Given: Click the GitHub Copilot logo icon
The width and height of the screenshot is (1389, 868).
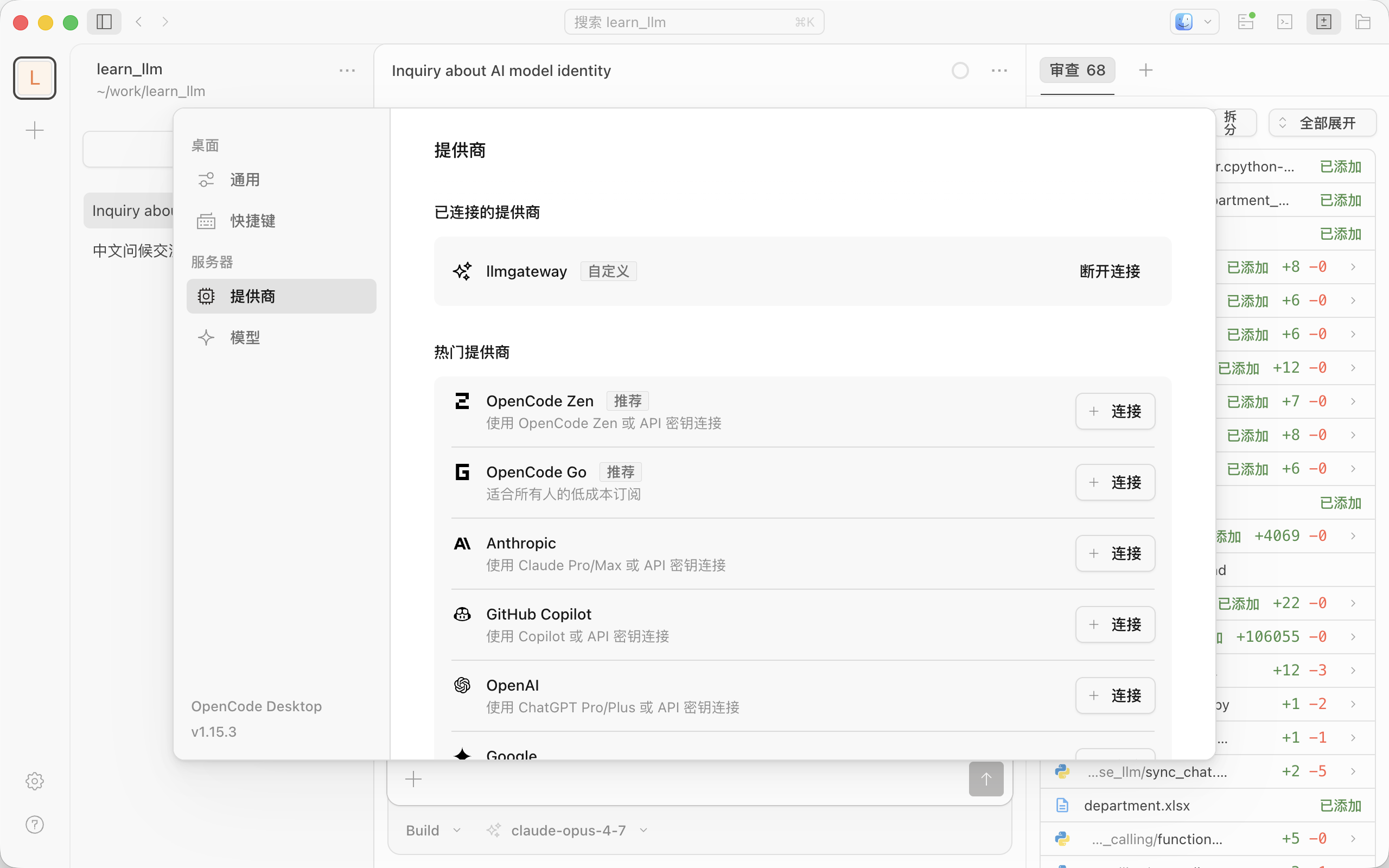Looking at the screenshot, I should pos(462,614).
